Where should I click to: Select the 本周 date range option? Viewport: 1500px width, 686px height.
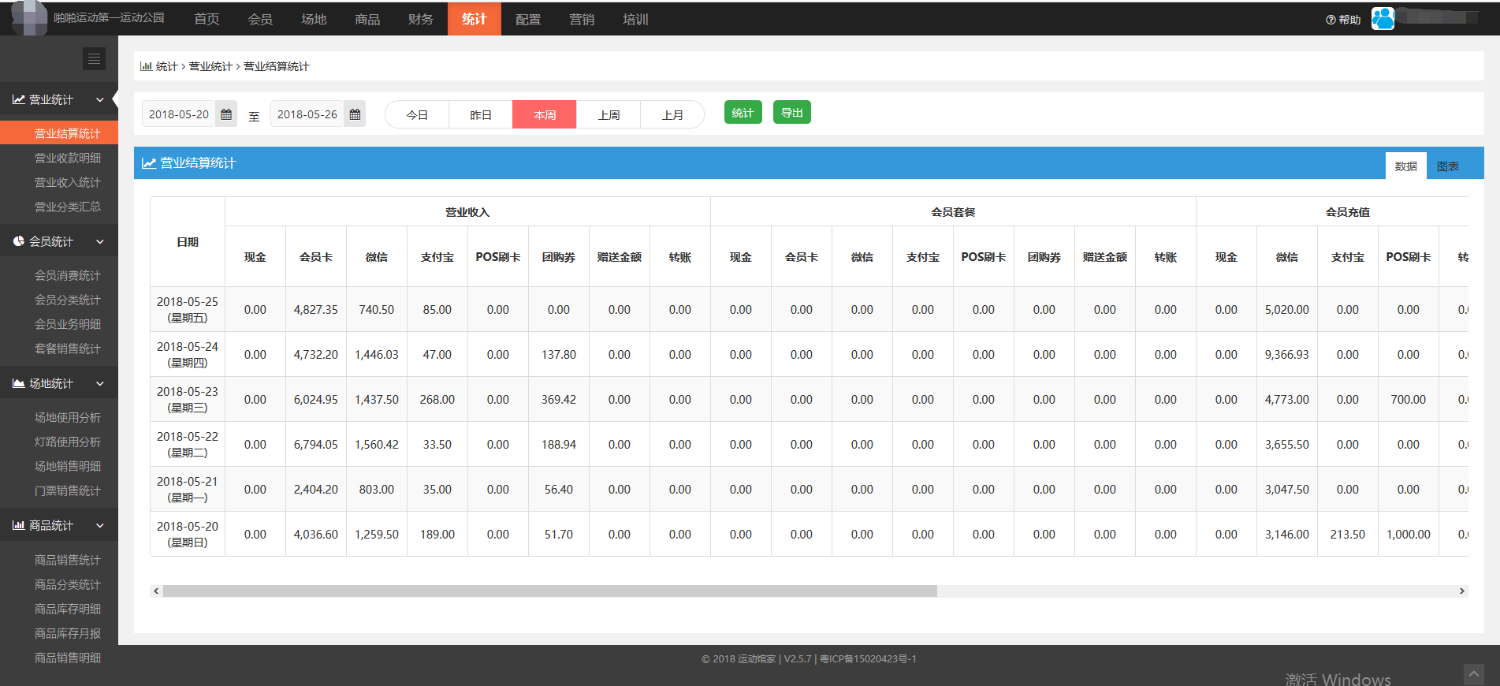[545, 115]
